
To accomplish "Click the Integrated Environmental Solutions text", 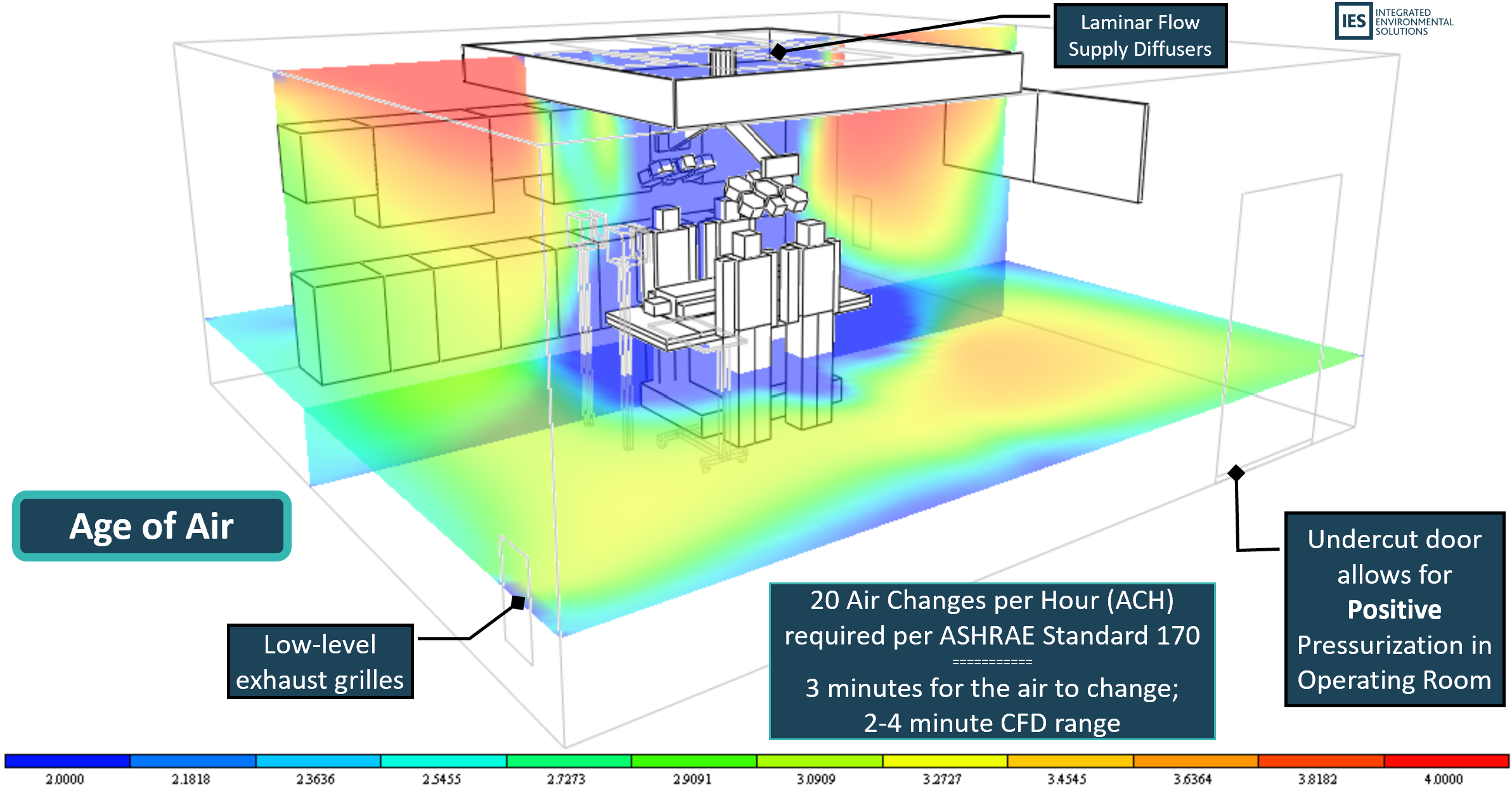I will [1413, 22].
